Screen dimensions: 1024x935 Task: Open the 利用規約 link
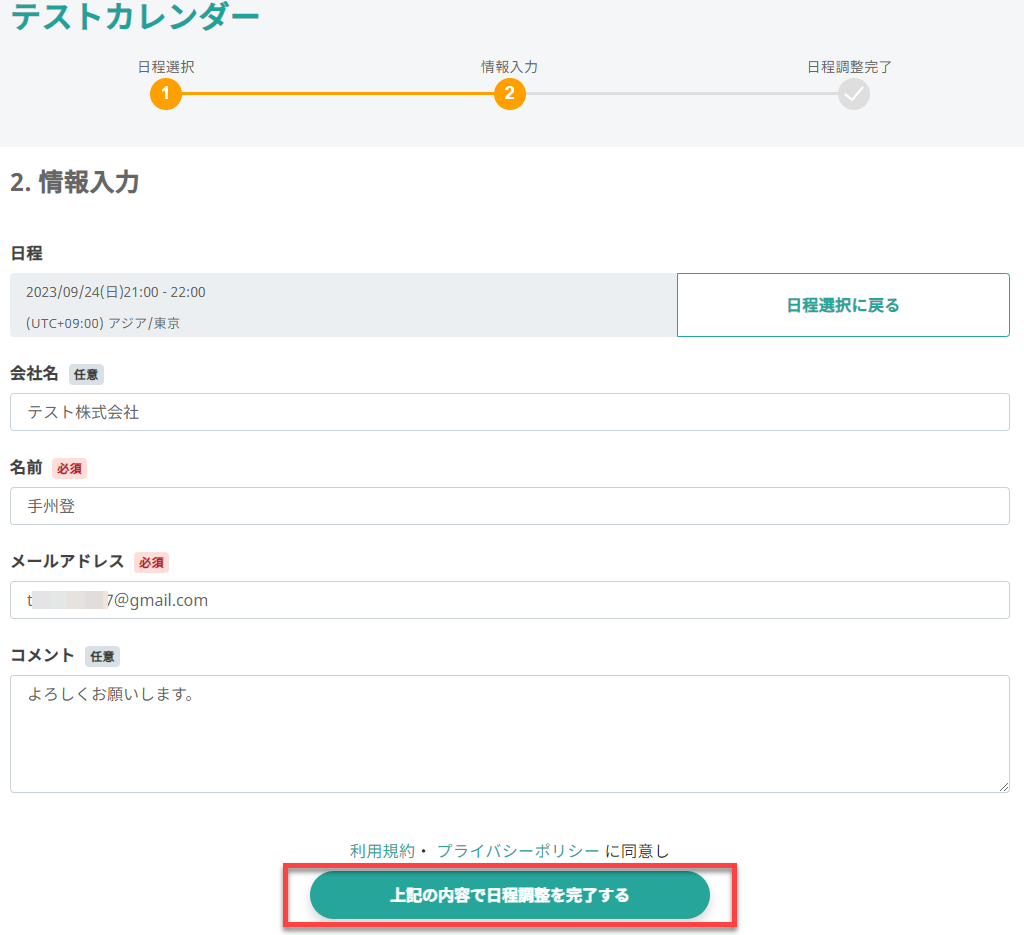click(x=382, y=851)
